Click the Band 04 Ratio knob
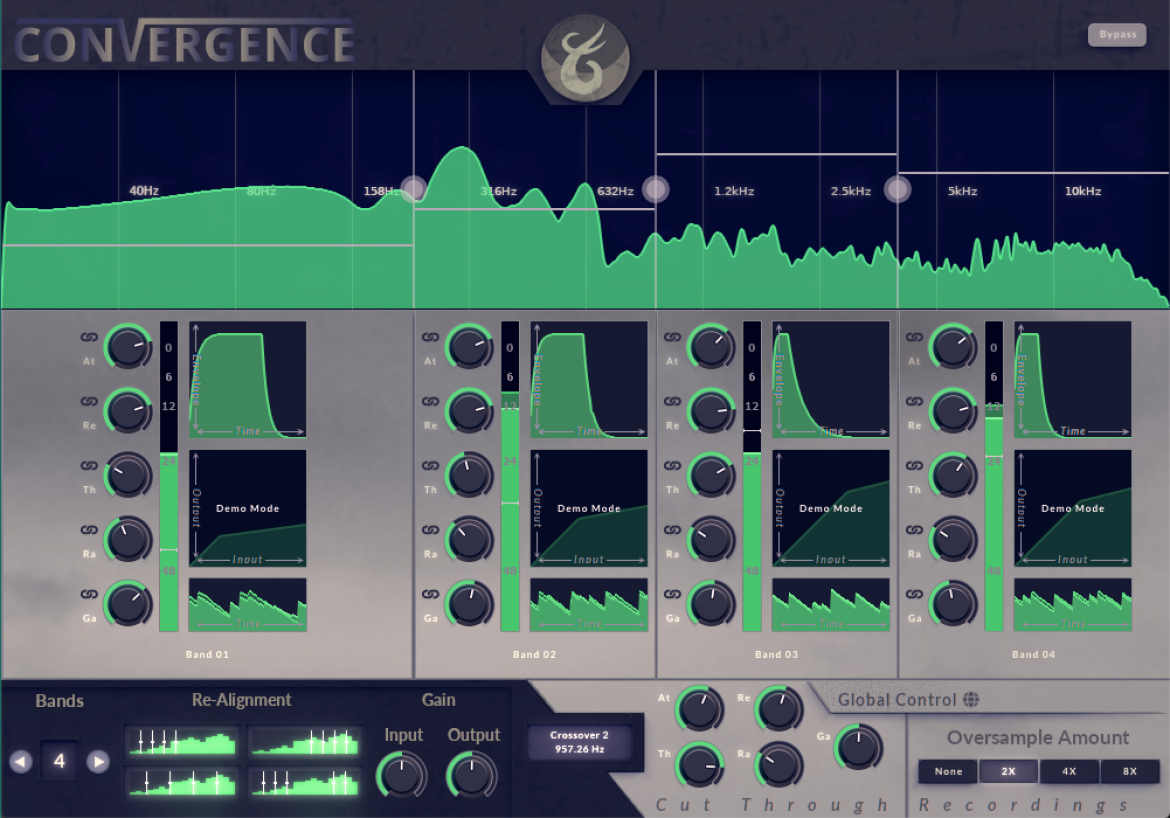Viewport: 1170px width, 818px height. pos(954,539)
